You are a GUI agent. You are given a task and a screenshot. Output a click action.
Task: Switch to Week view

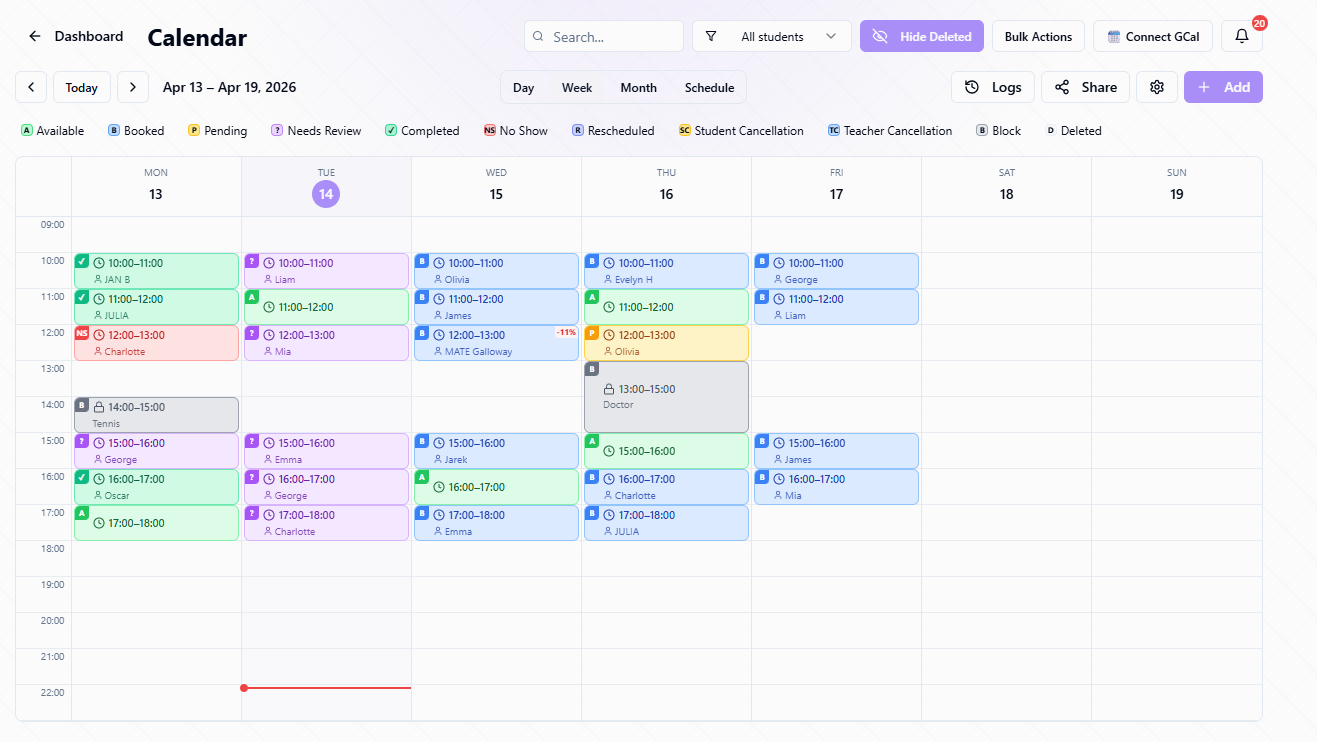tap(577, 87)
